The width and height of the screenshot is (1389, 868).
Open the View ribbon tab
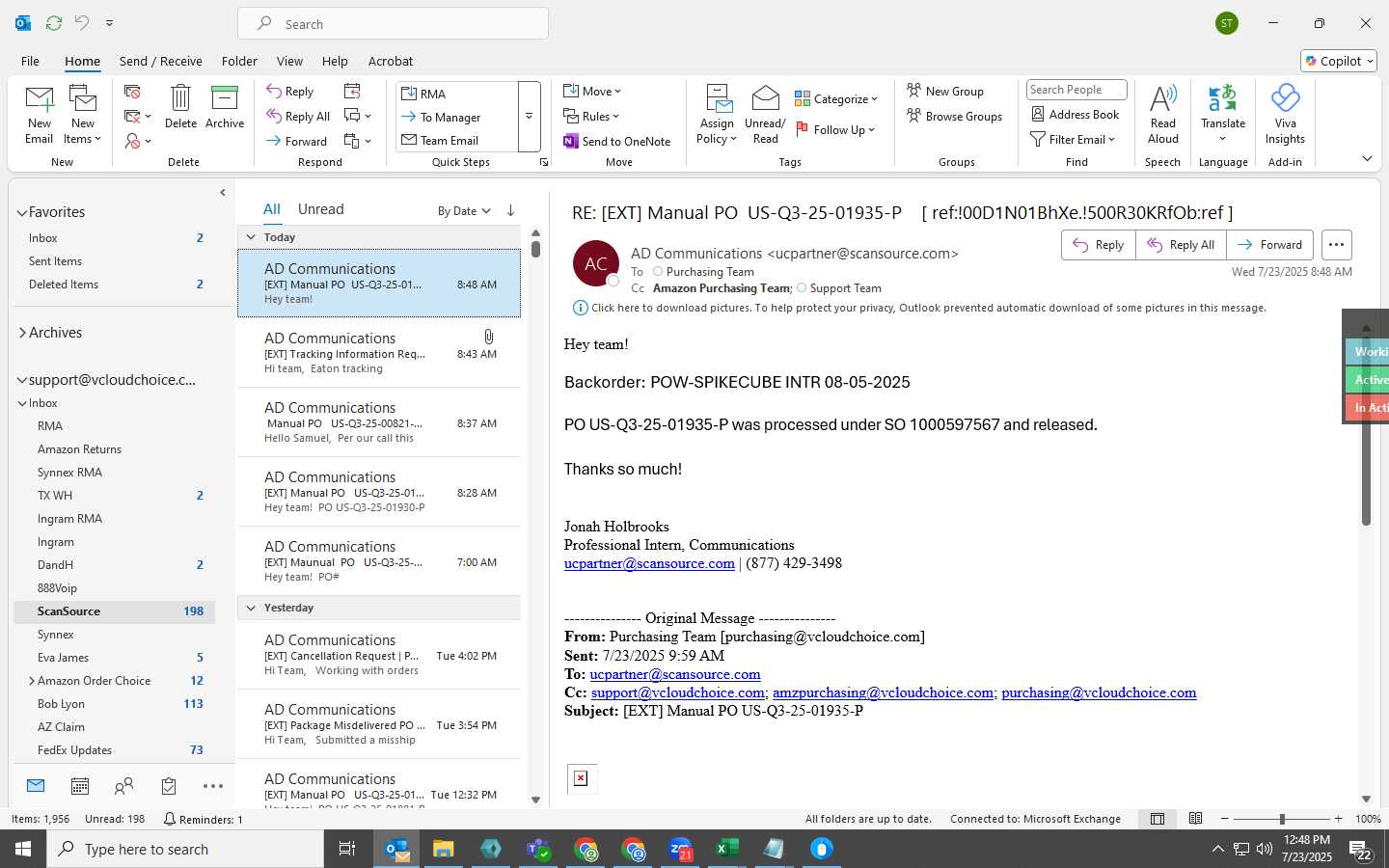point(289,61)
